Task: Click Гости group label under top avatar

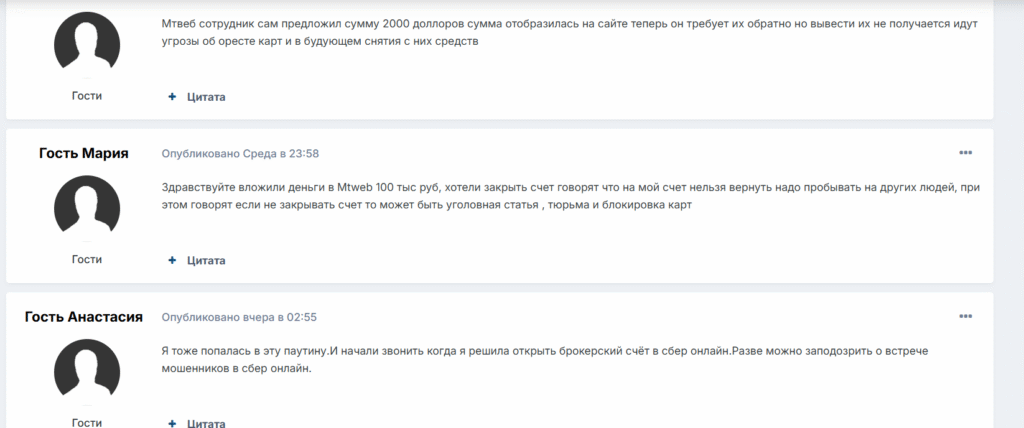Action: pos(87,95)
